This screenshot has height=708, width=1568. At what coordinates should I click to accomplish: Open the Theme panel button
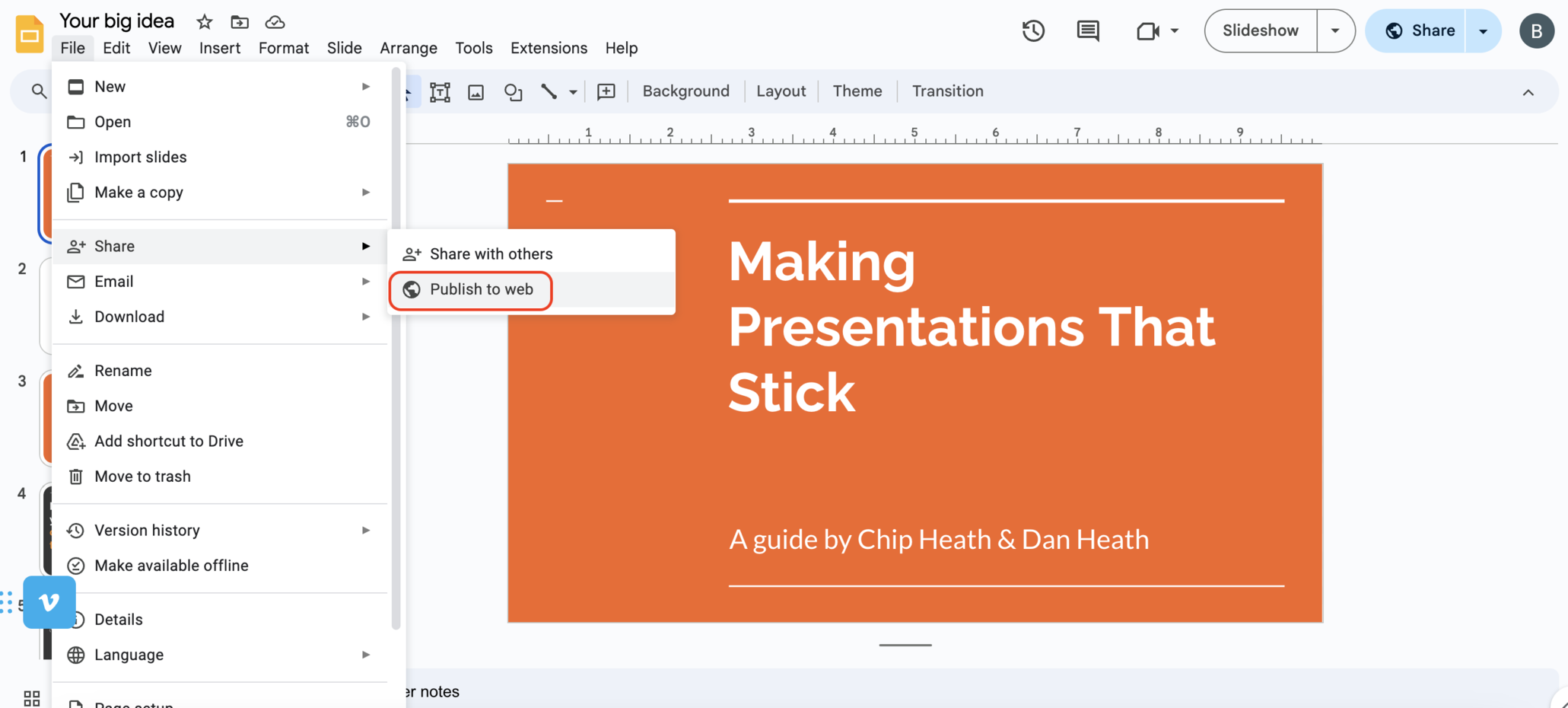[857, 91]
